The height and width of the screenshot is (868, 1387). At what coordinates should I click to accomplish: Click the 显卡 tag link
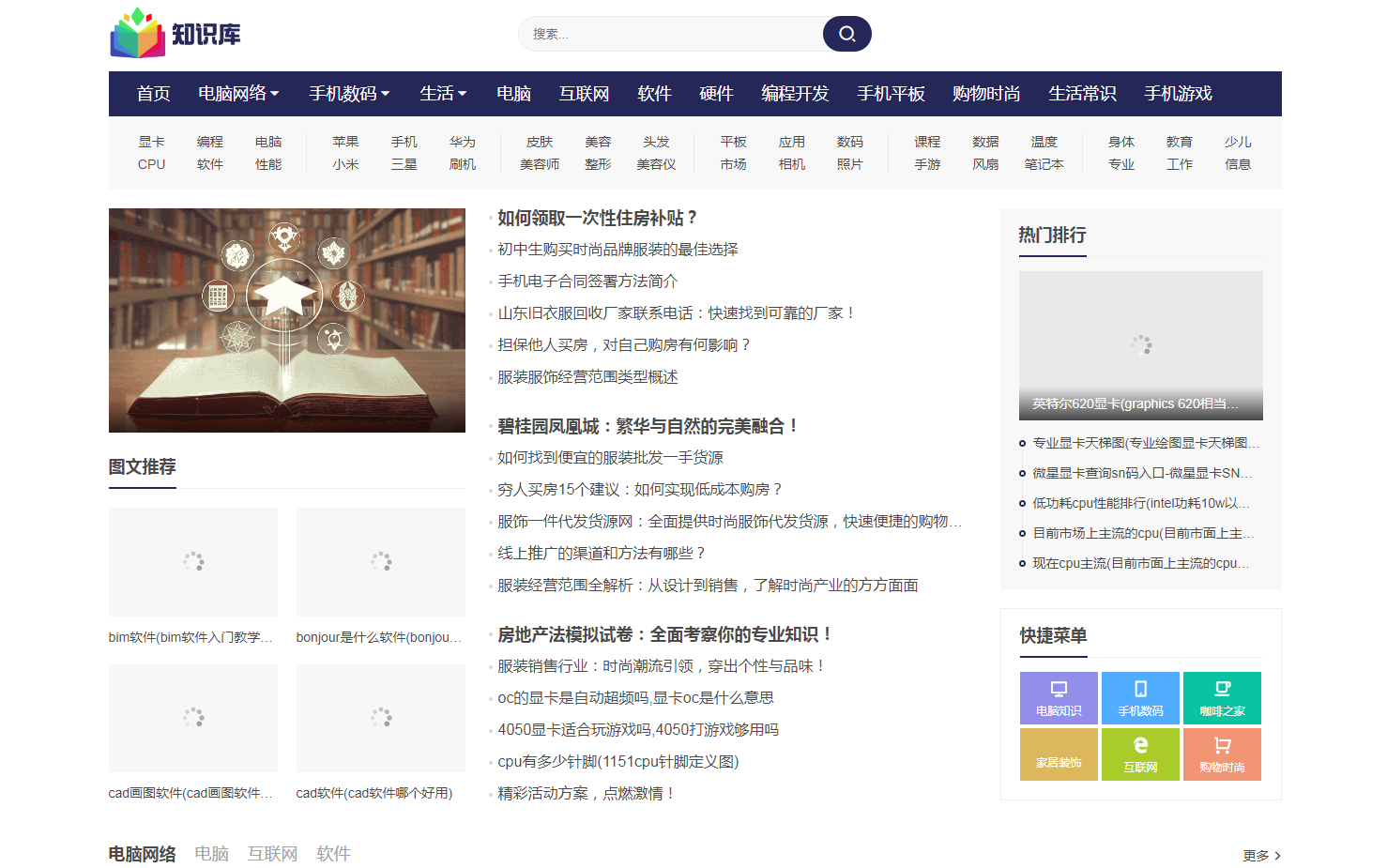(x=151, y=142)
